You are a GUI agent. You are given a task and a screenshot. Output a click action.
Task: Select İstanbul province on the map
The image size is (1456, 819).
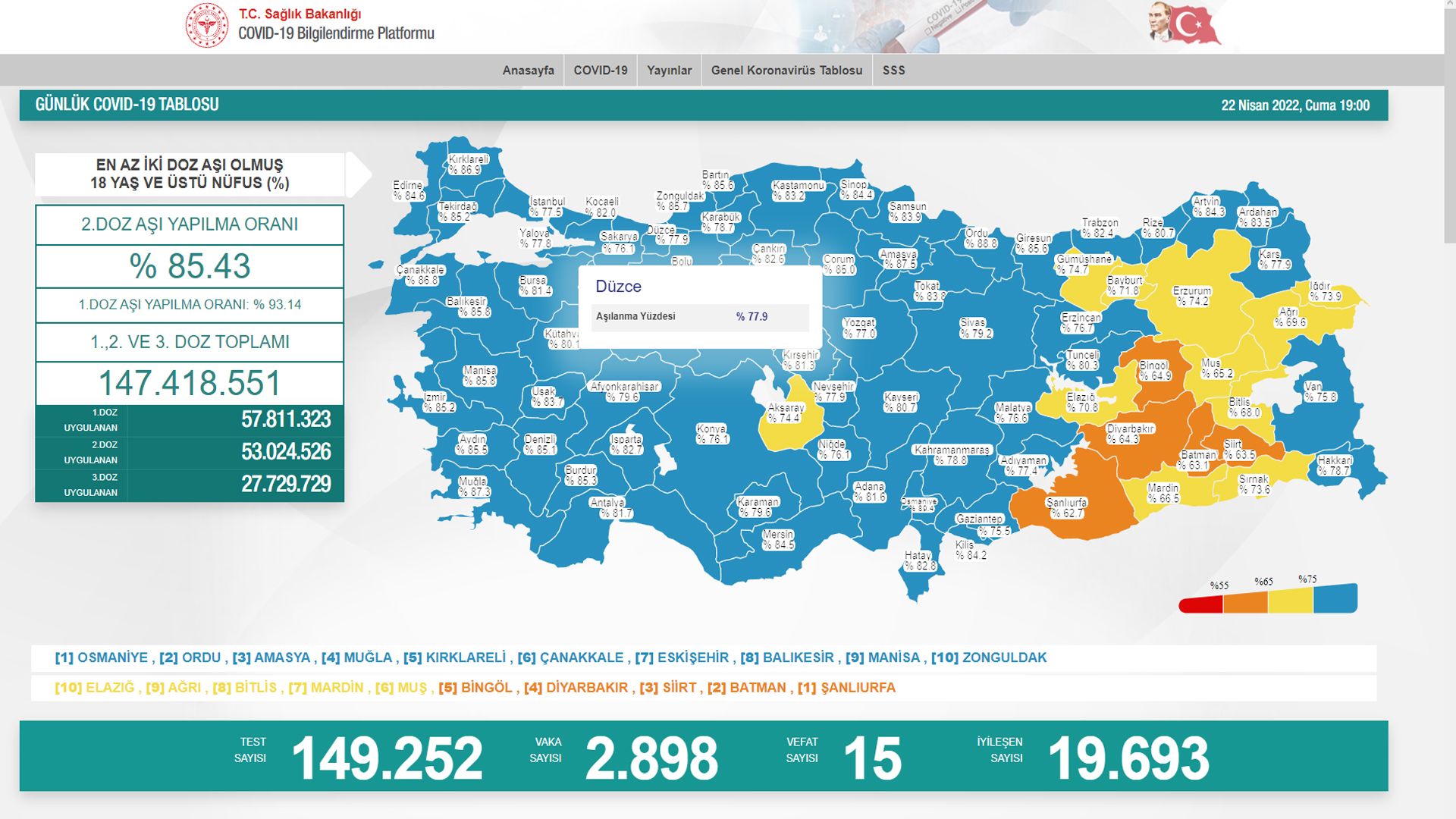click(x=547, y=207)
